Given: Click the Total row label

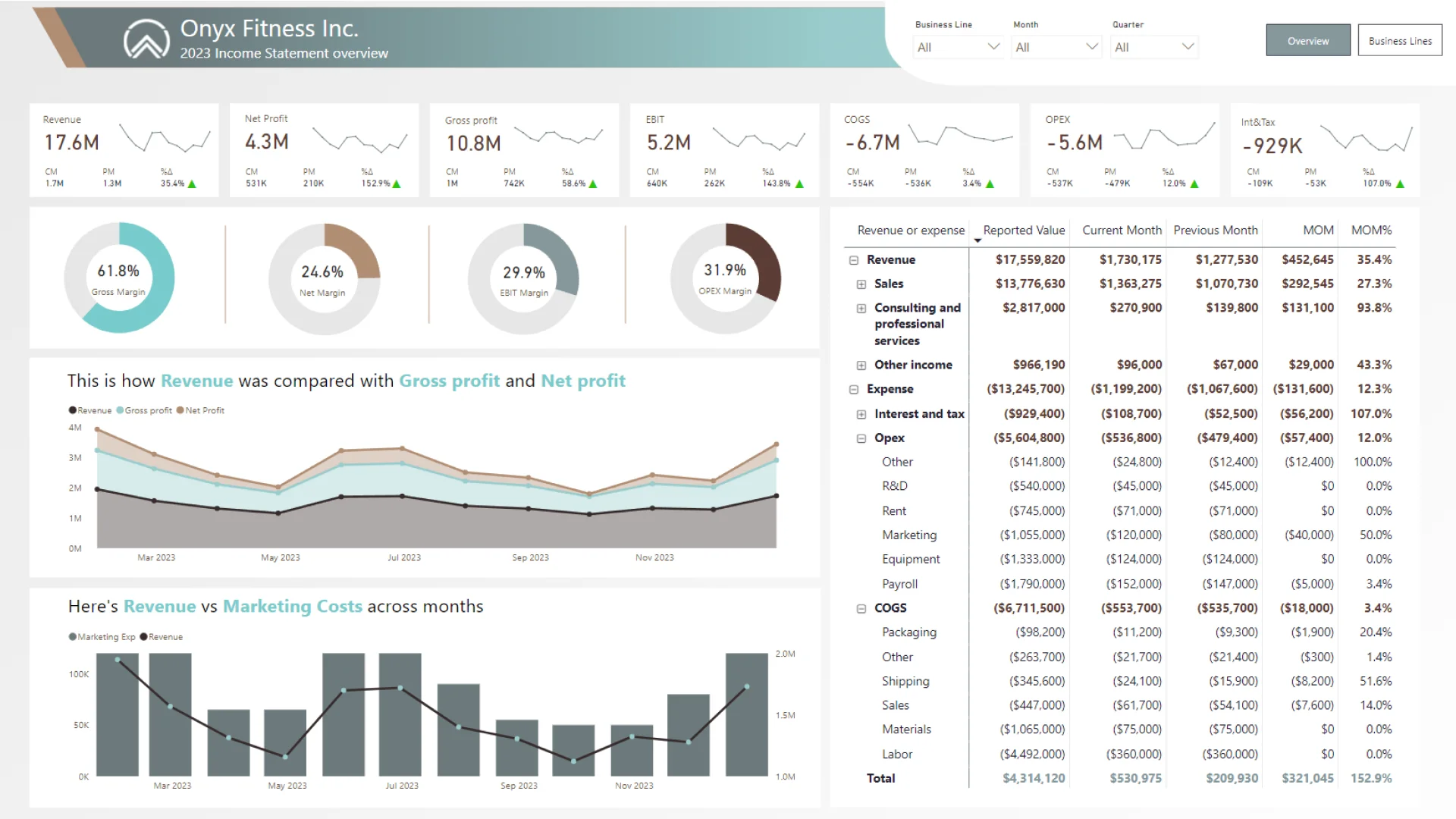Looking at the screenshot, I should click(x=880, y=779).
